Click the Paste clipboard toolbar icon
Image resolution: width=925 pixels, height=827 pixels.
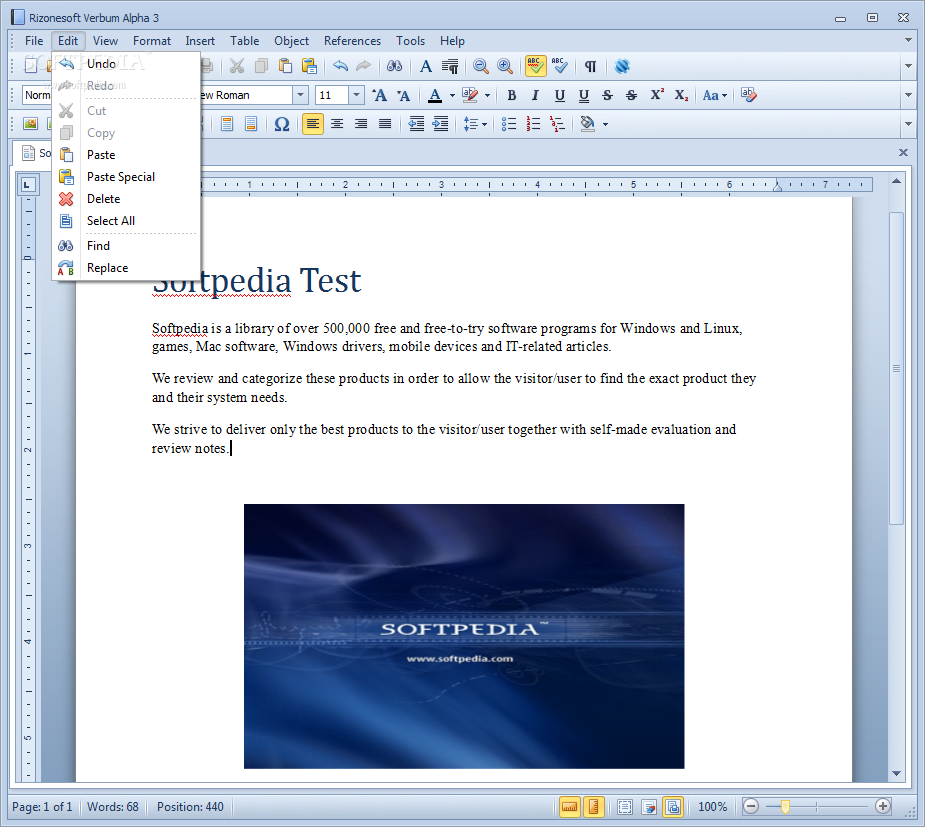(x=286, y=66)
